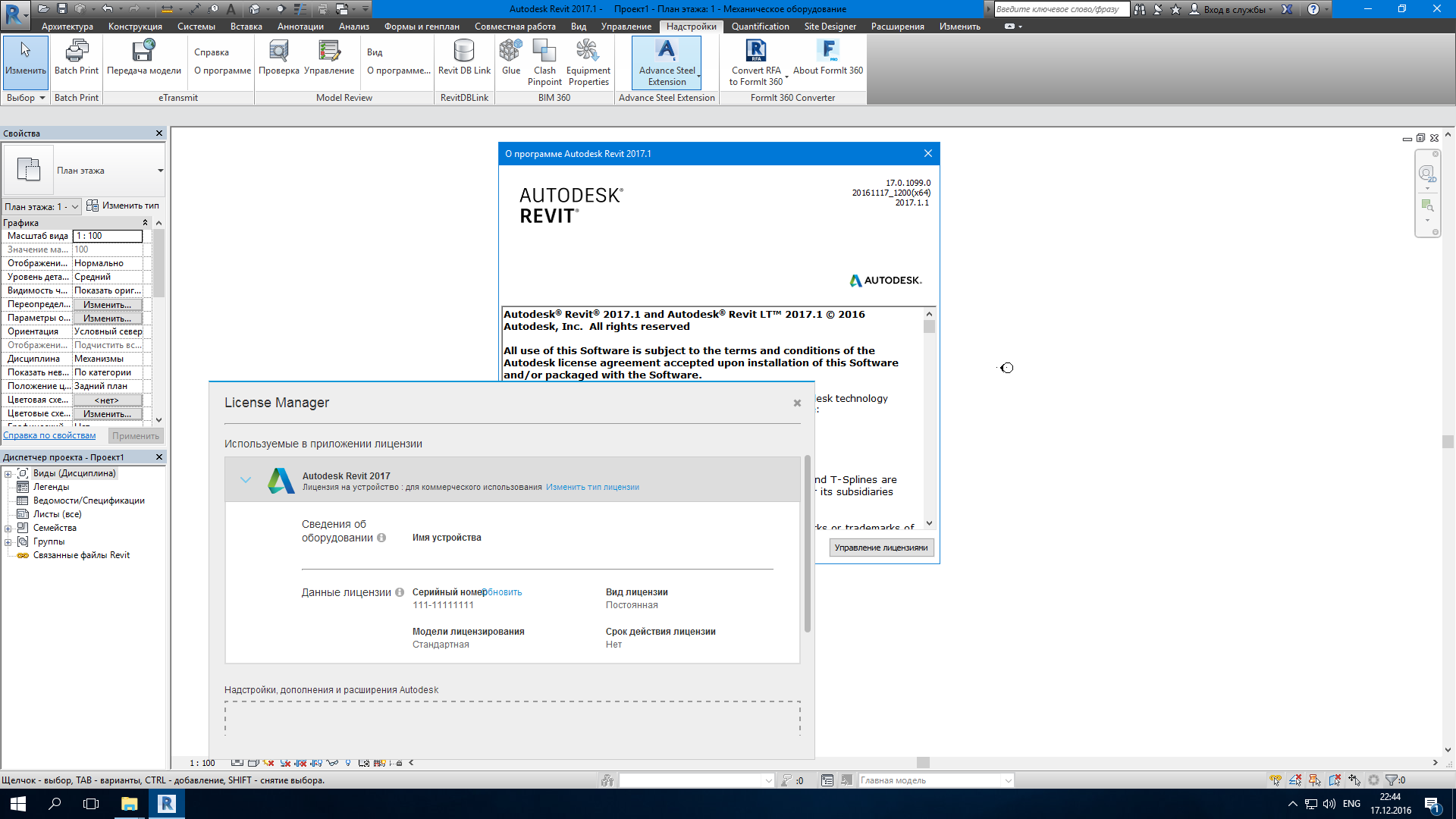Activate the Measure tool in quick access toolbar
1456x819 pixels.
coord(167,9)
